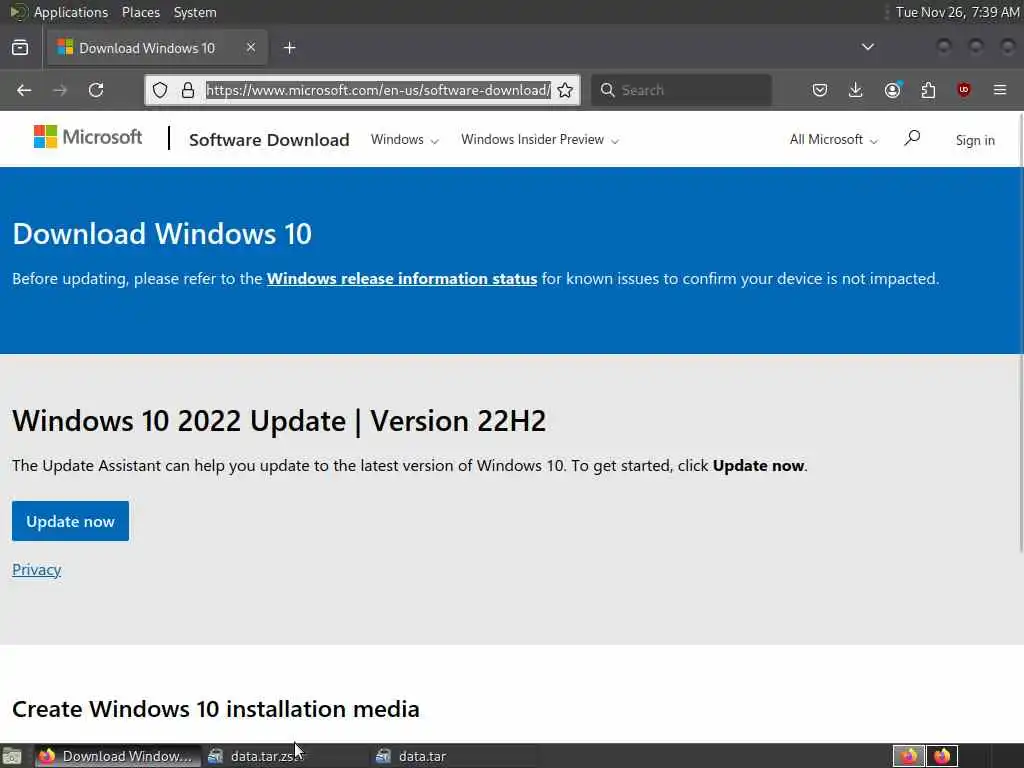Click the Software Download heading link
Screen dimensions: 1024x768
(269, 140)
